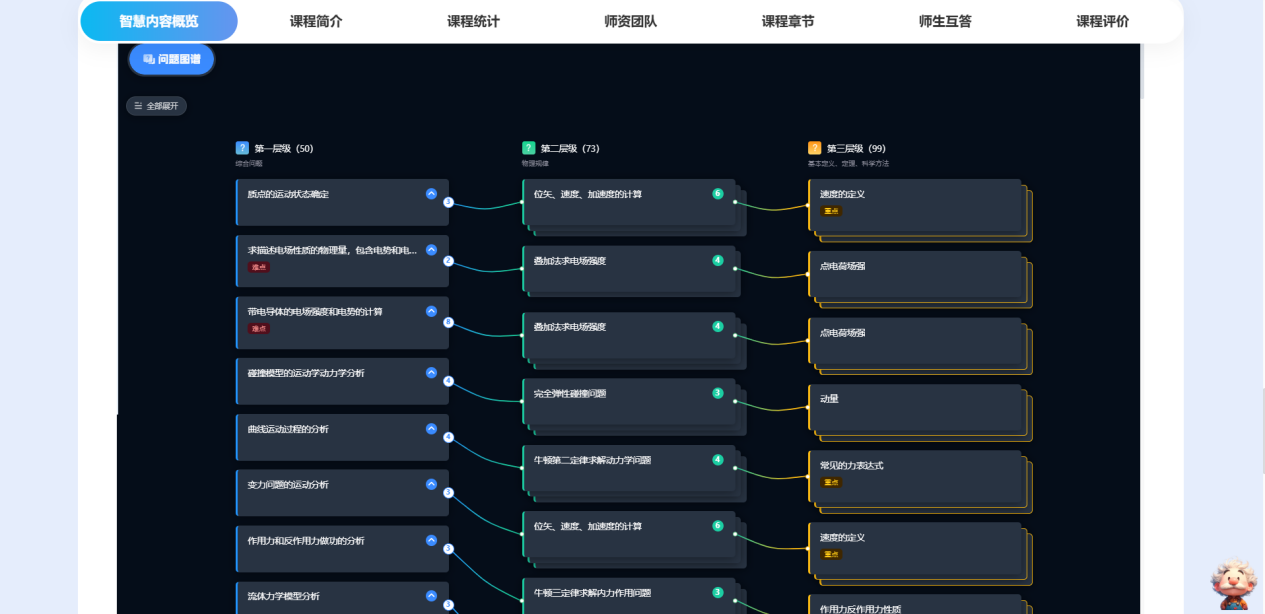This screenshot has height=614, width=1265.
Task: Open the 师资团队 tab
Action: pos(631,21)
